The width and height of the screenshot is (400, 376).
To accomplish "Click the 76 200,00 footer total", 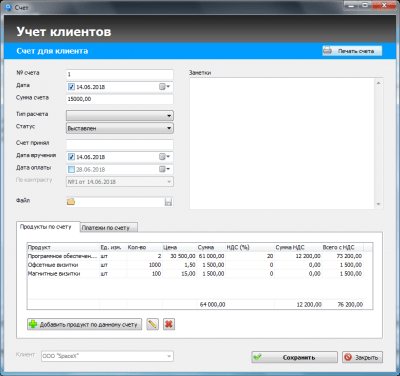I will coord(350,304).
